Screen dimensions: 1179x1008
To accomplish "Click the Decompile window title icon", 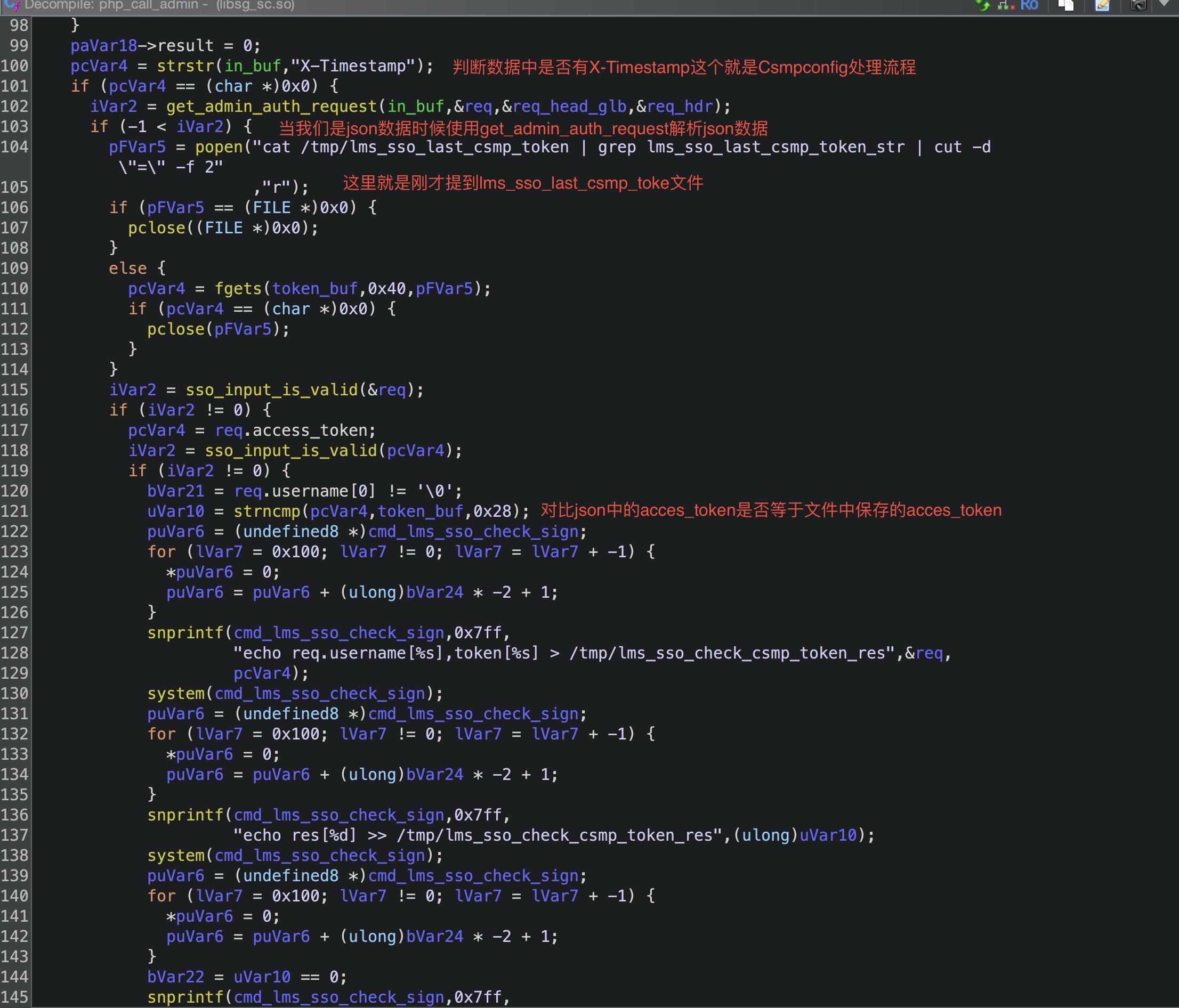I will [11, 5].
